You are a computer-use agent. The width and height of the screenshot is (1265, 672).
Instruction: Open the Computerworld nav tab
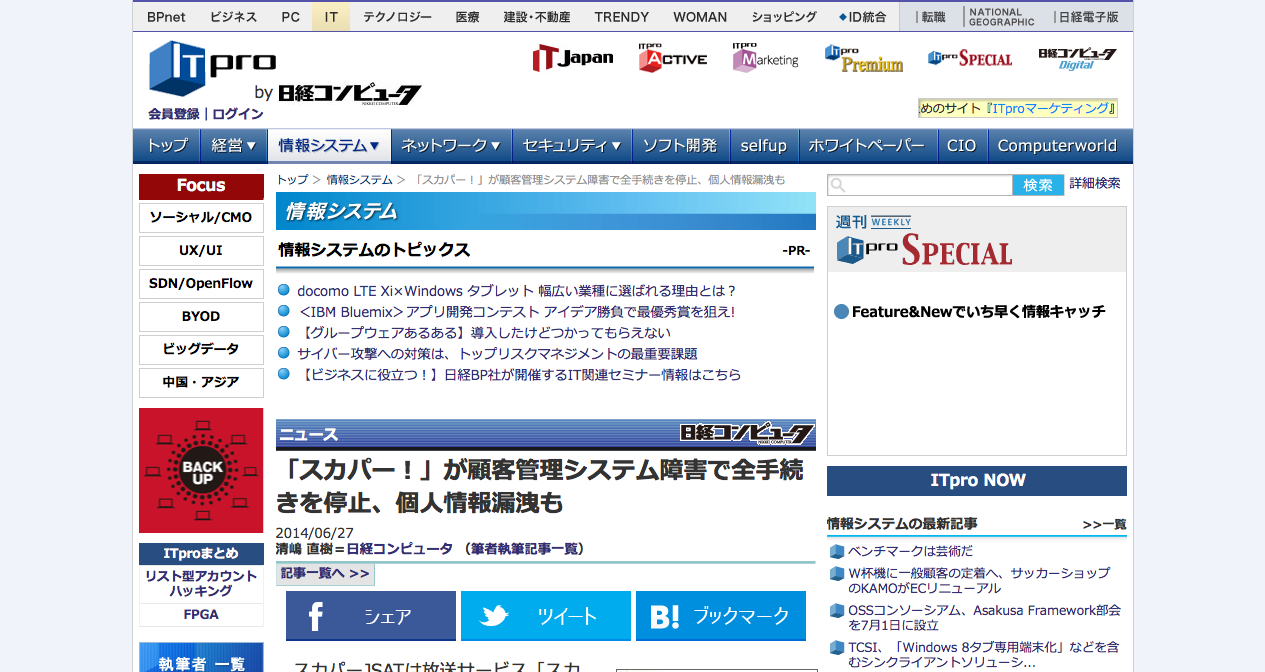pos(1057,146)
